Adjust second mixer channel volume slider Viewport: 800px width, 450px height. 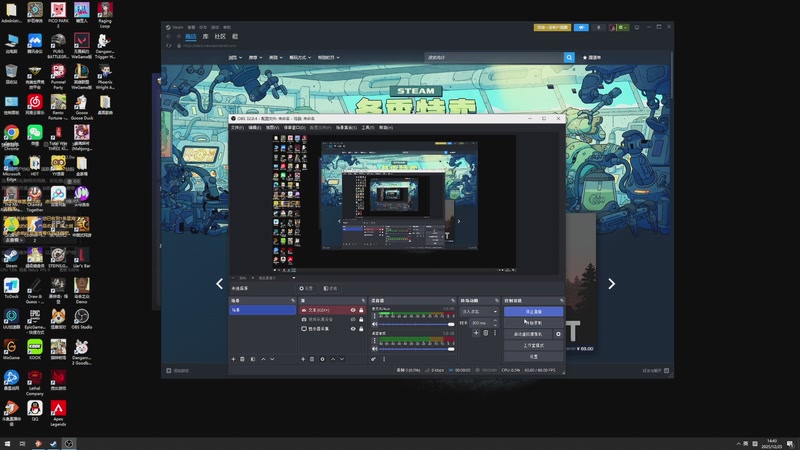[416, 349]
